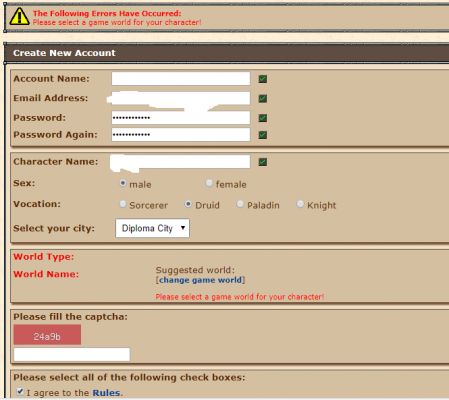449x400 pixels.
Task: Focus the Password Again input field
Action: tap(181, 135)
